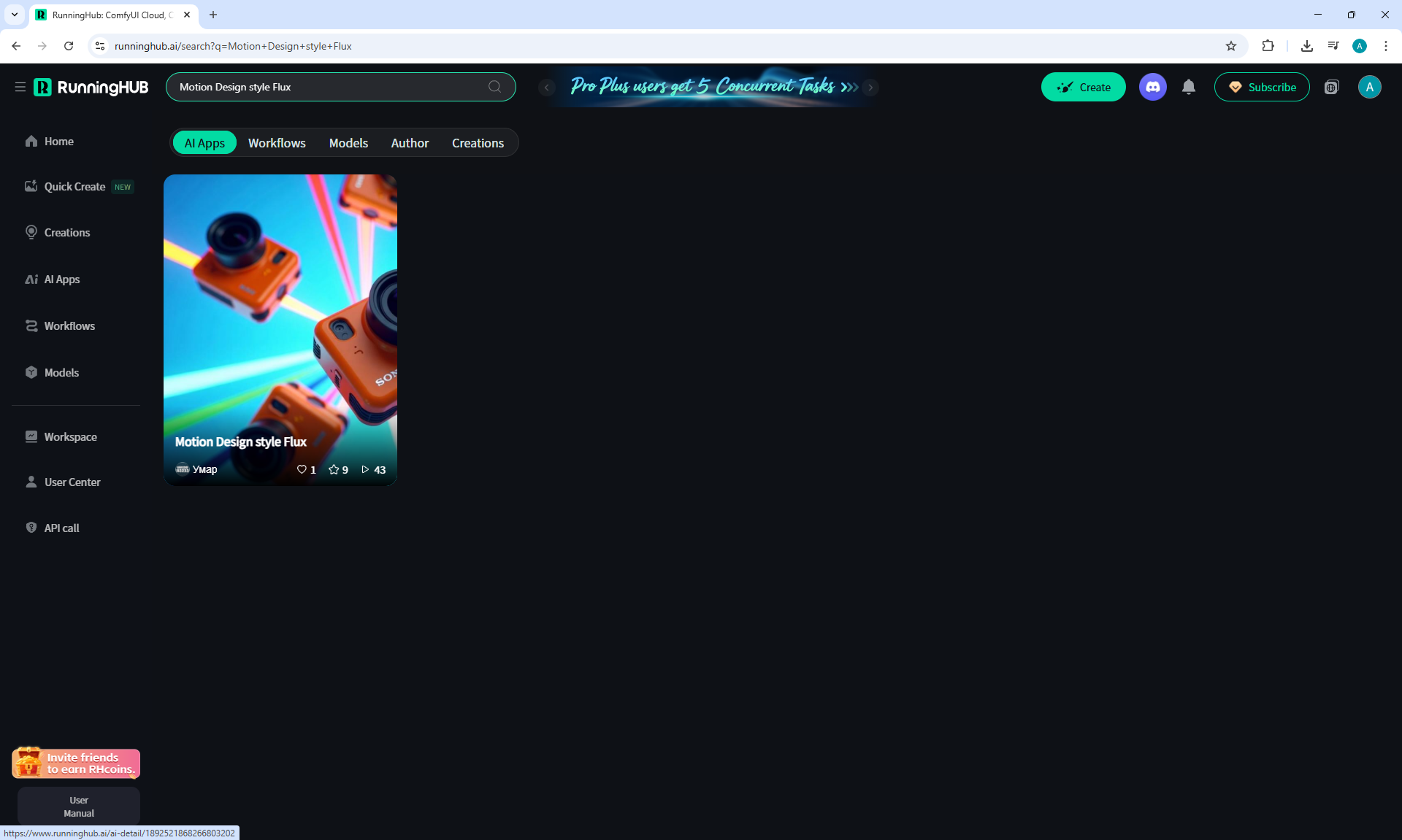Switch to the Creations tab
Image resolution: width=1402 pixels, height=840 pixels.
pos(478,143)
